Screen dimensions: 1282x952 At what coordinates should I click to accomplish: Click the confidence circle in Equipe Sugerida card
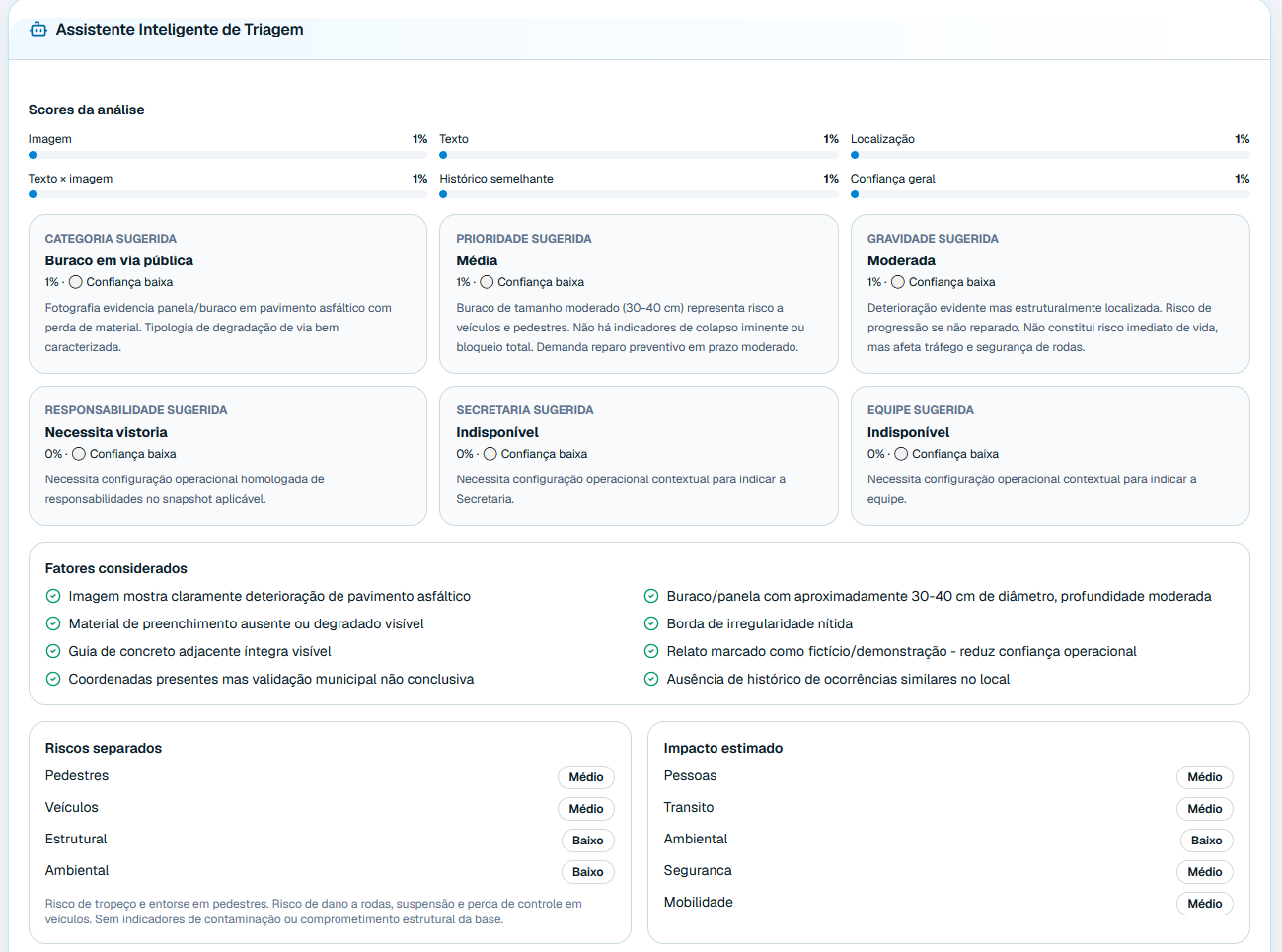tap(901, 454)
